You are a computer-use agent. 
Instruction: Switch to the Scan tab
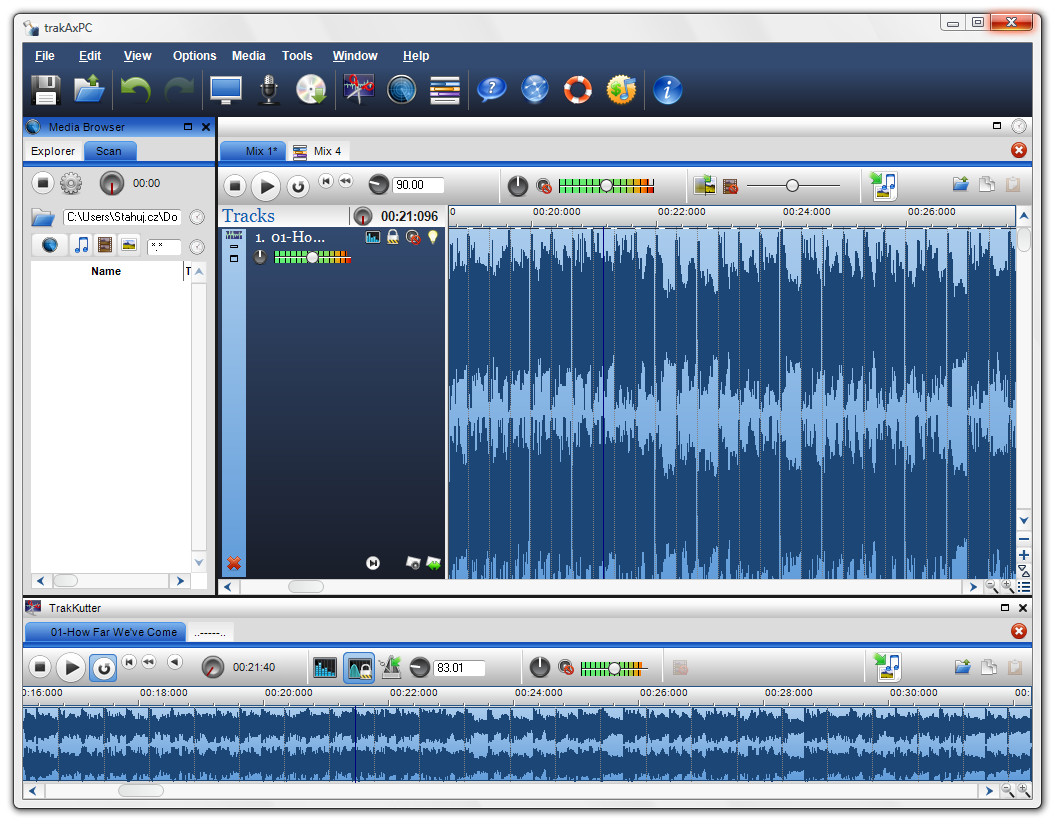coord(109,151)
